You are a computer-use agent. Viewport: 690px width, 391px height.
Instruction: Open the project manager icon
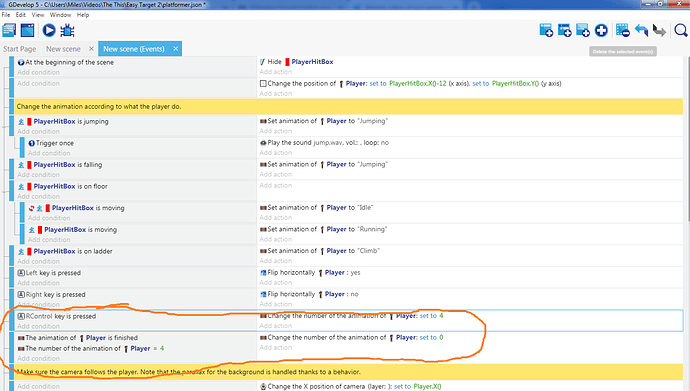coord(9,30)
